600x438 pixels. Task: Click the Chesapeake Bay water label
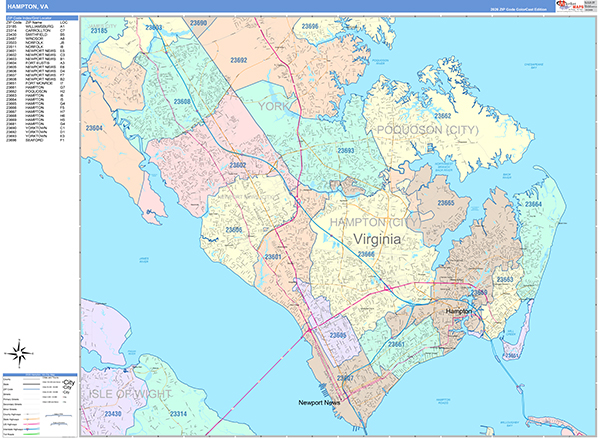(533, 66)
